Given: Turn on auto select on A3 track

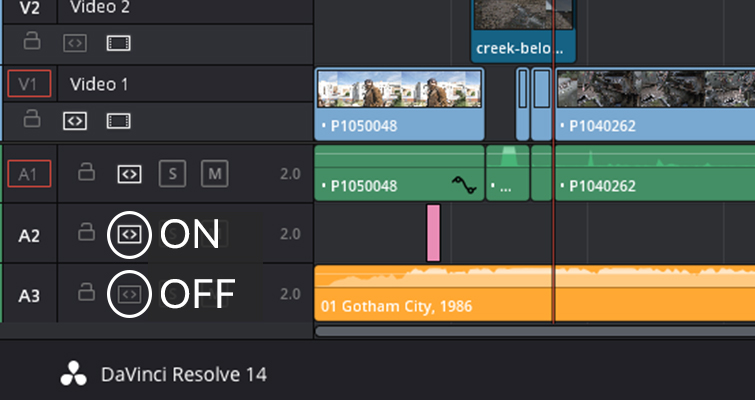Looking at the screenshot, I should coord(129,294).
